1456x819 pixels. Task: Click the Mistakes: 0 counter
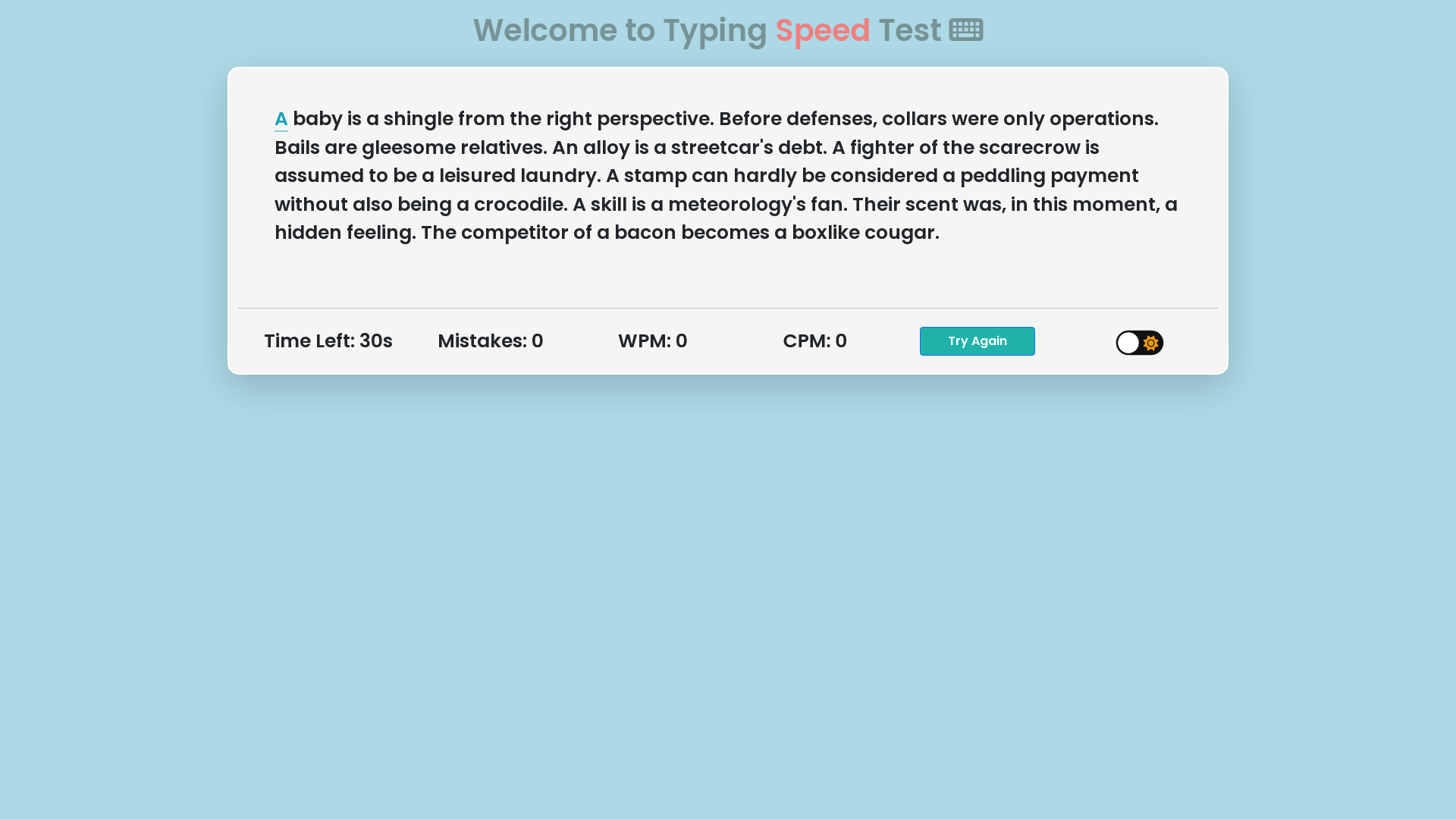tap(490, 341)
